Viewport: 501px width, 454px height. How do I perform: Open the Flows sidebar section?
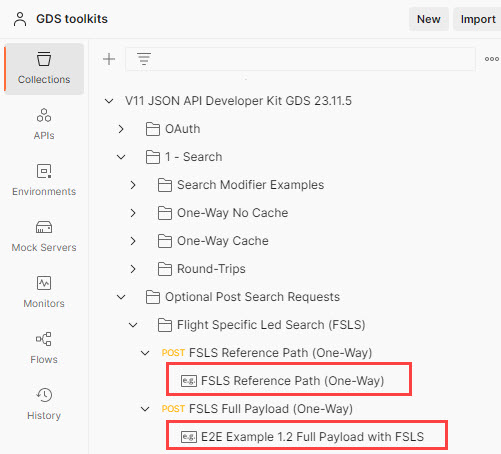tap(44, 348)
